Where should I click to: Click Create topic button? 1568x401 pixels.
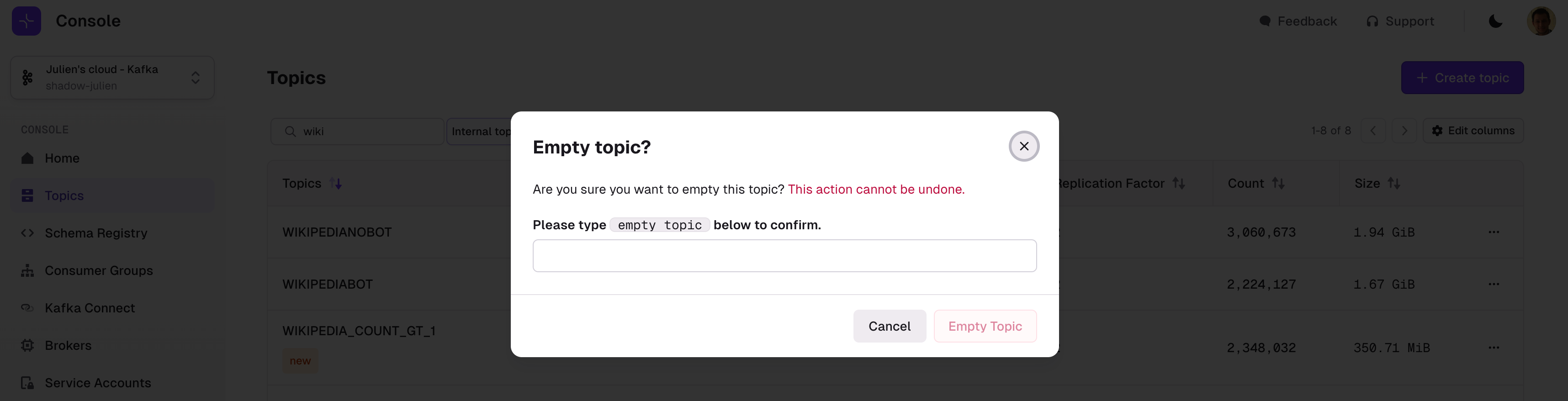[1462, 78]
